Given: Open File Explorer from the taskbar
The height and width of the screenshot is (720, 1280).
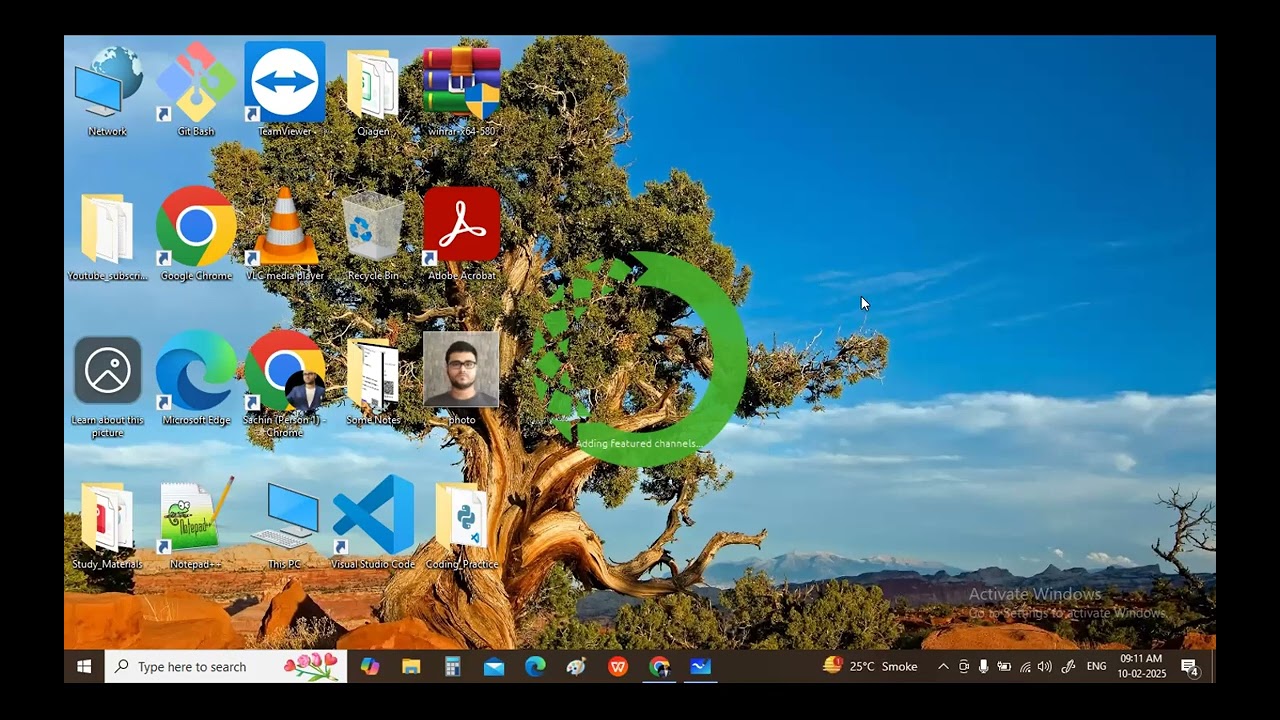Looking at the screenshot, I should point(411,666).
